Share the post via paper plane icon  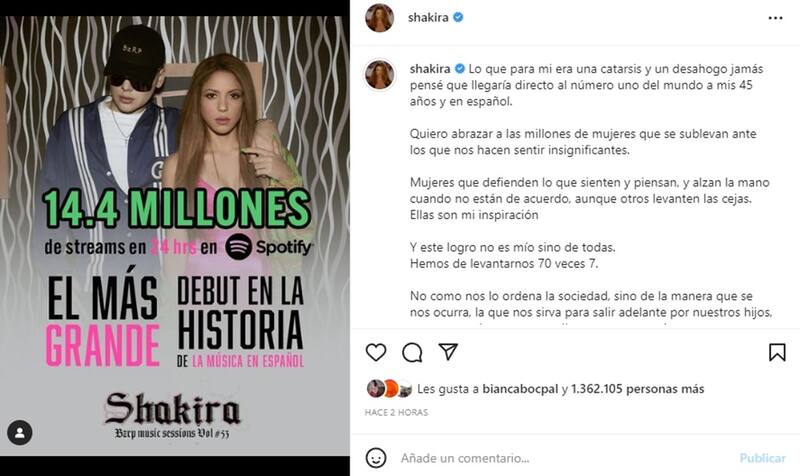[x=448, y=352]
